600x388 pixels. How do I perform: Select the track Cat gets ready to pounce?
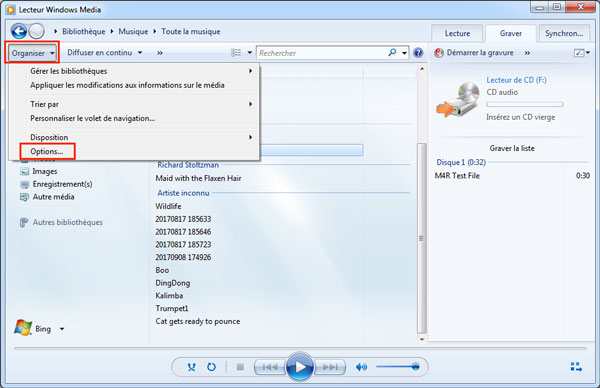point(198,321)
